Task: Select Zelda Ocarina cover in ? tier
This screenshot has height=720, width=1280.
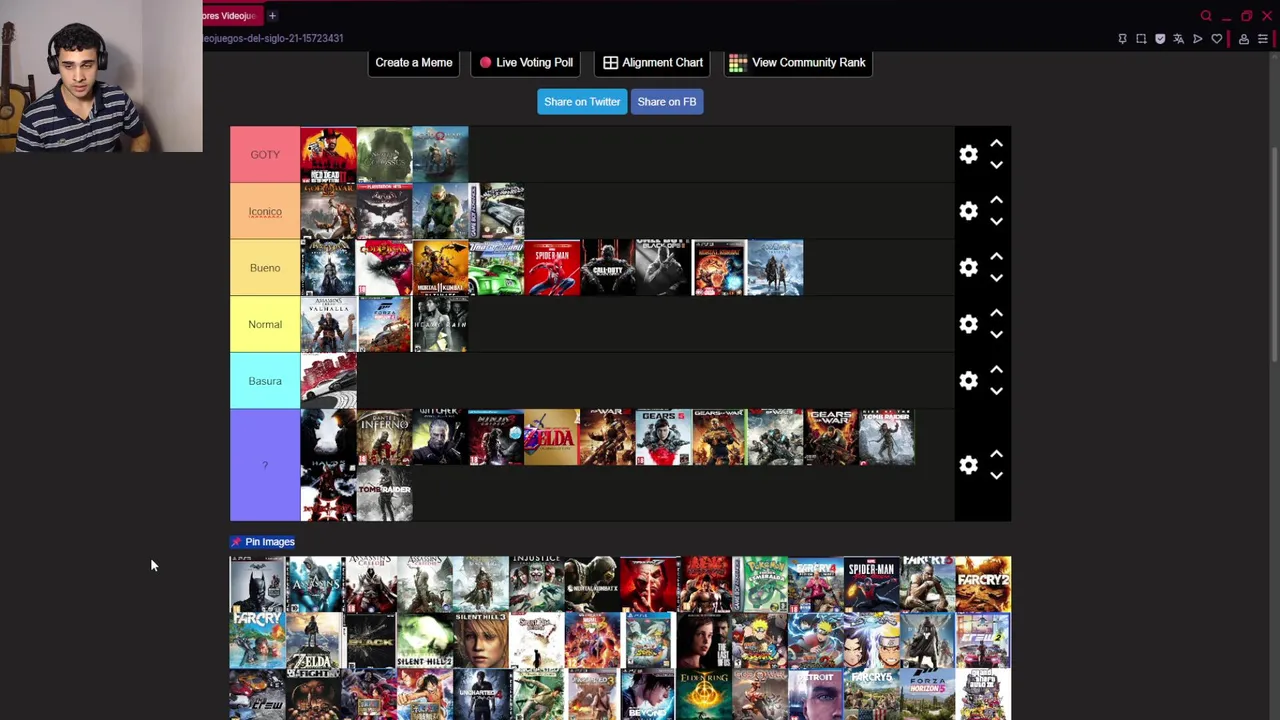Action: coord(552,437)
